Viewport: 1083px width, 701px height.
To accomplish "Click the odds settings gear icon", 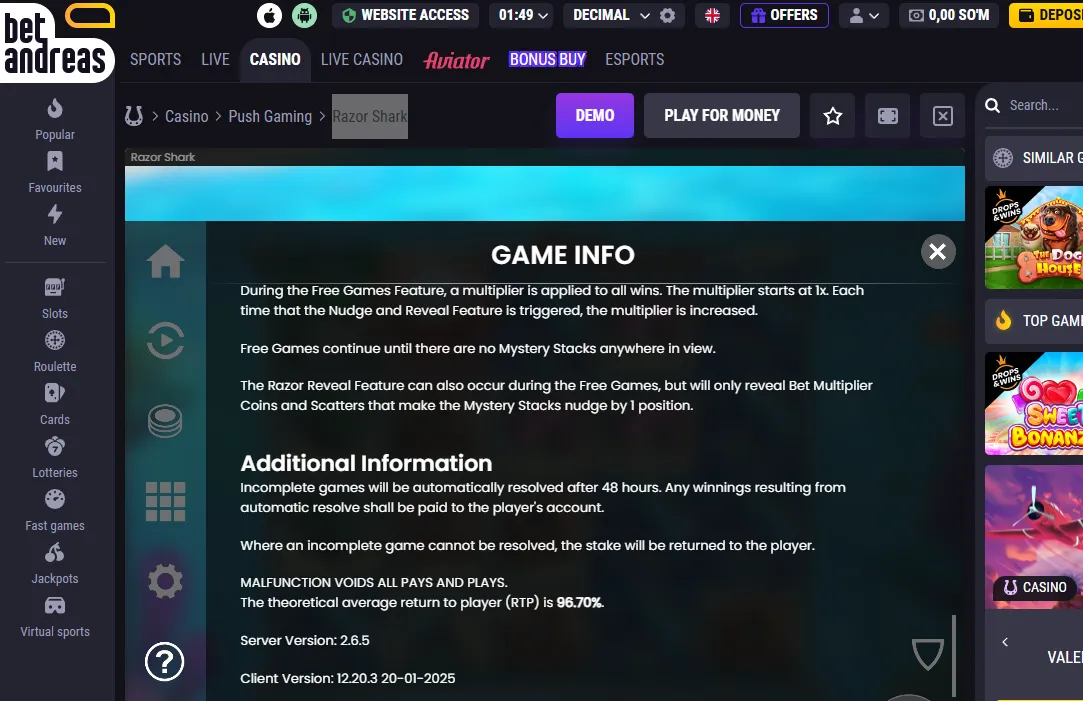I will click(x=667, y=15).
